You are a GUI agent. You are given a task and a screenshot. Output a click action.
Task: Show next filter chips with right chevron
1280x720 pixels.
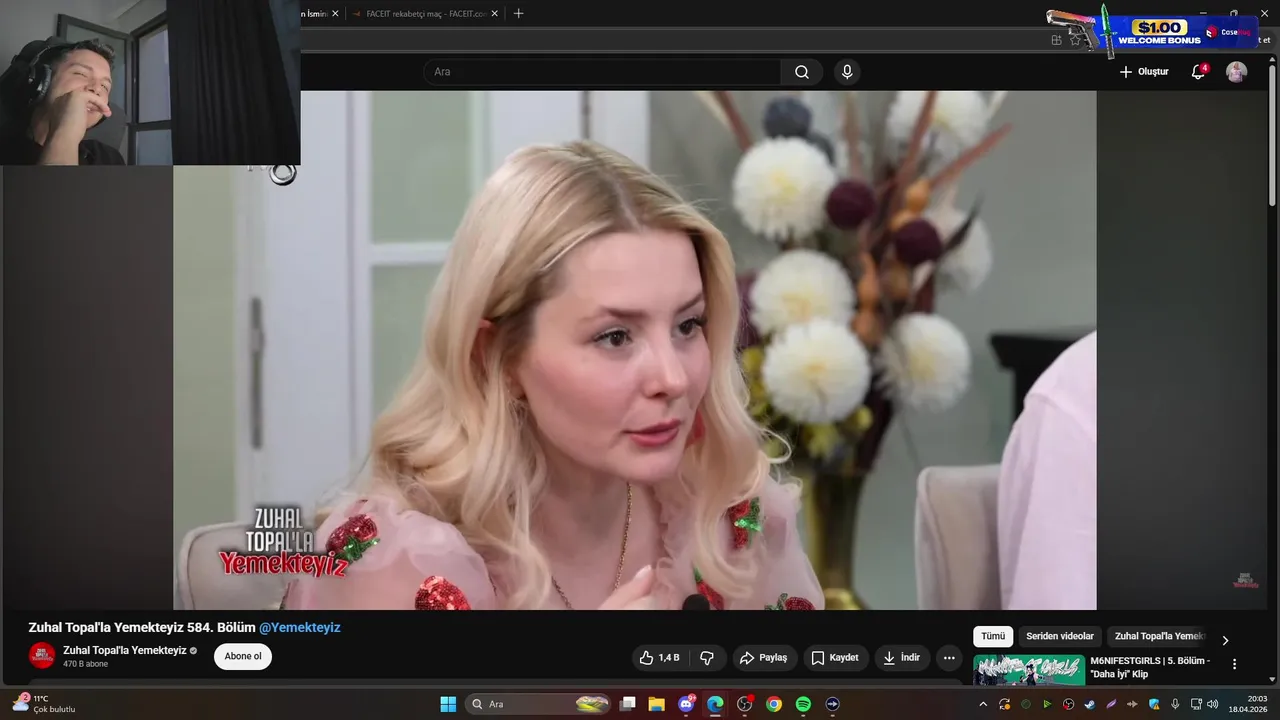[x=1226, y=640]
